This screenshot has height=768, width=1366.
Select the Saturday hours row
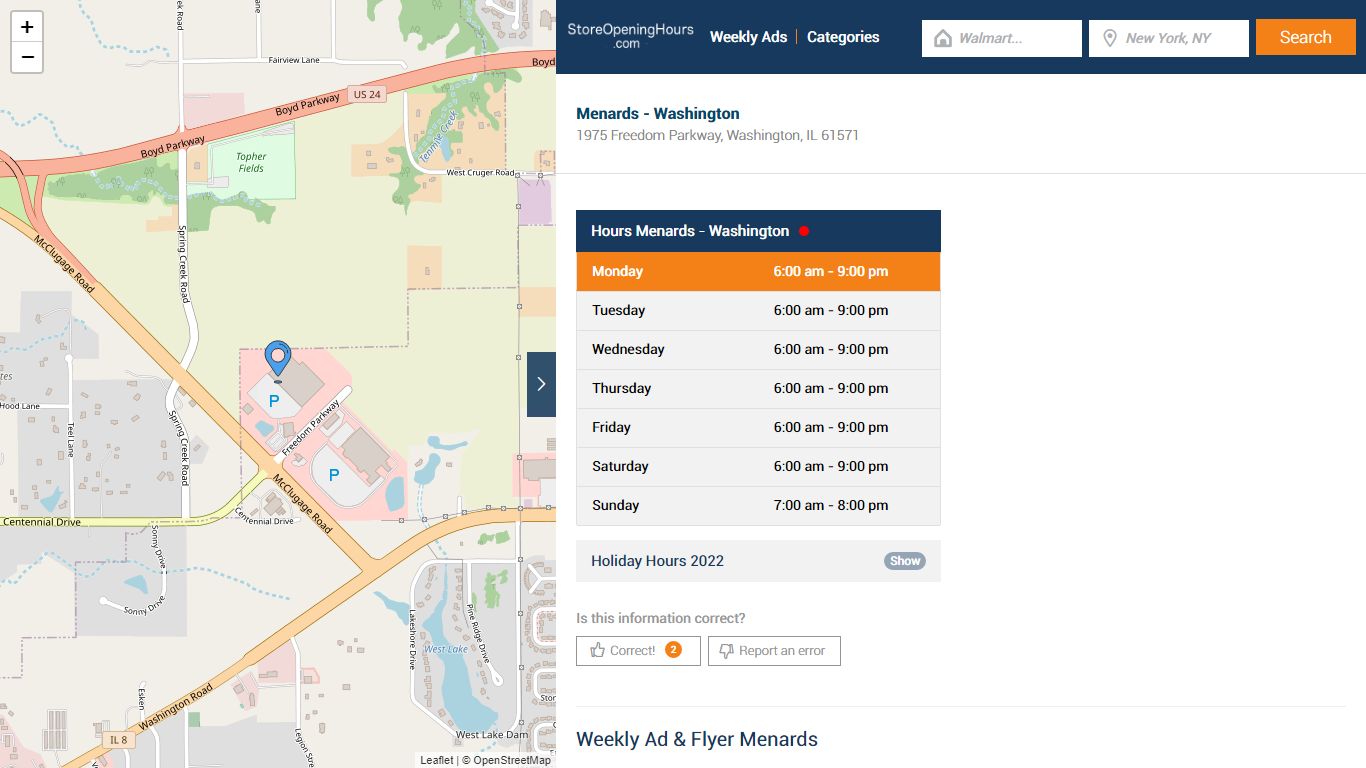click(x=758, y=466)
